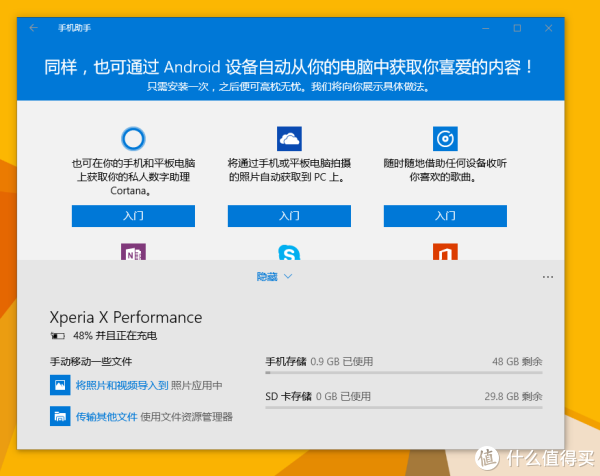Open 传输其他文件 link

click(x=106, y=417)
